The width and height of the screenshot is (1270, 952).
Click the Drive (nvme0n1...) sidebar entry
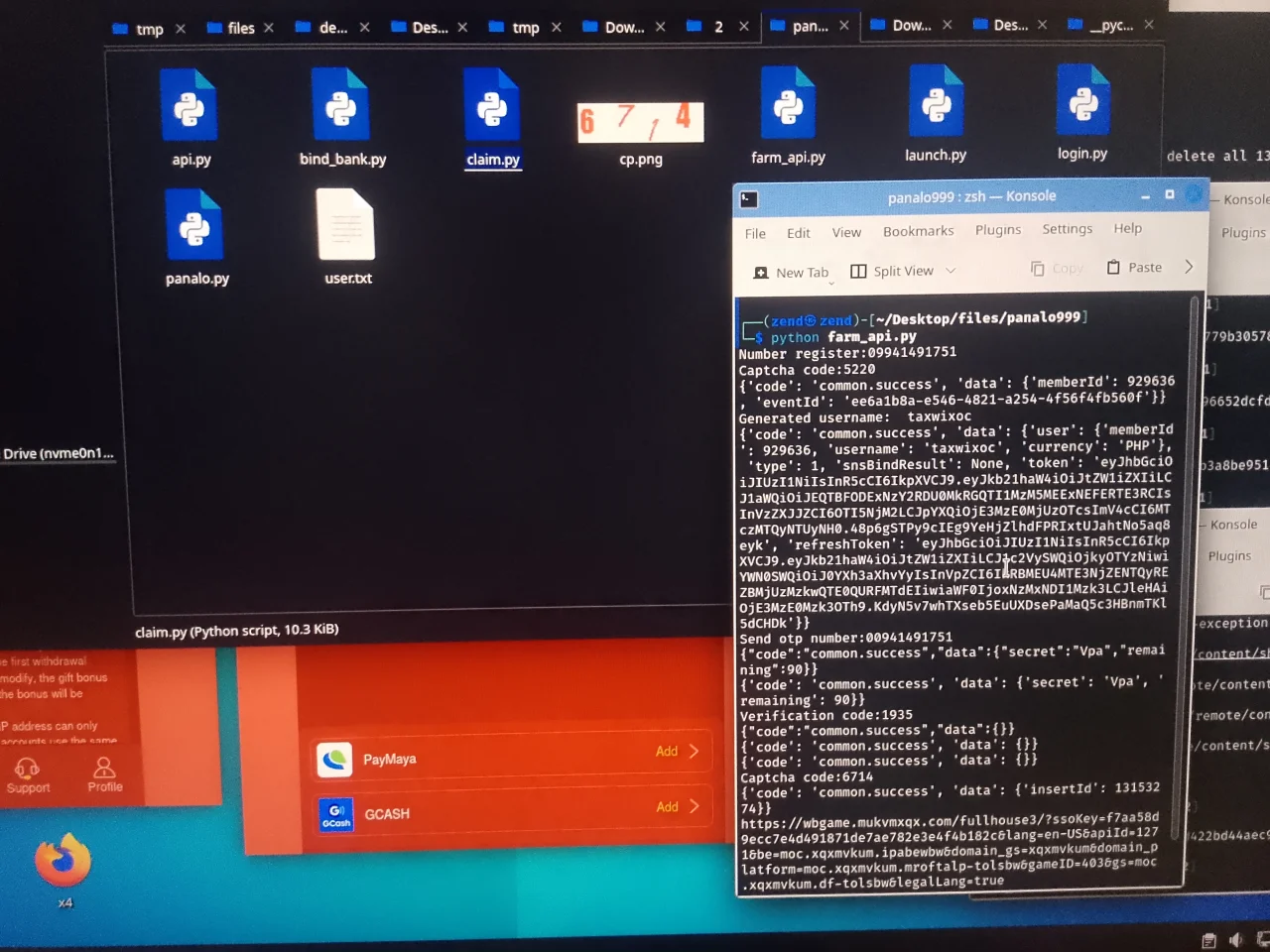point(59,454)
